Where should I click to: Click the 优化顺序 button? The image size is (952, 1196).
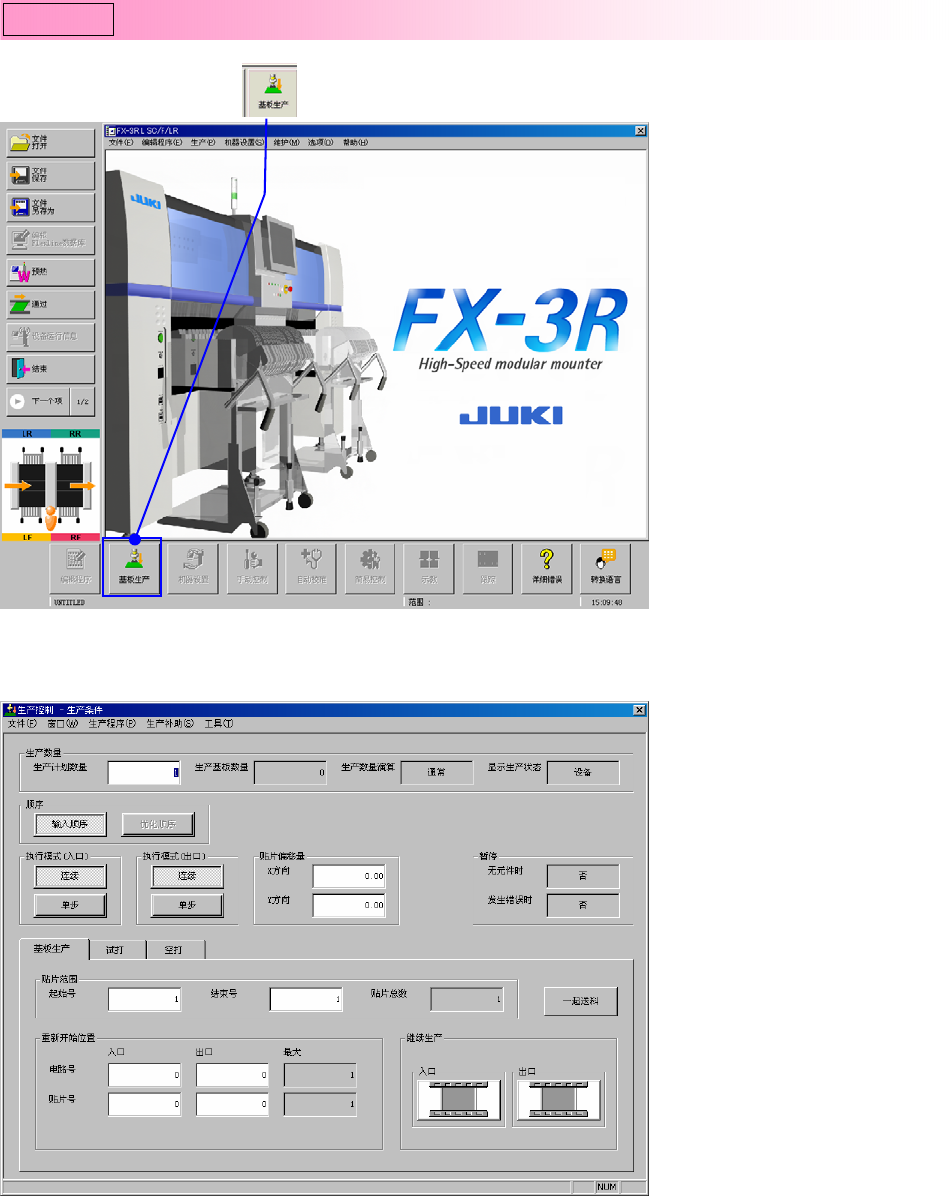[x=158, y=825]
